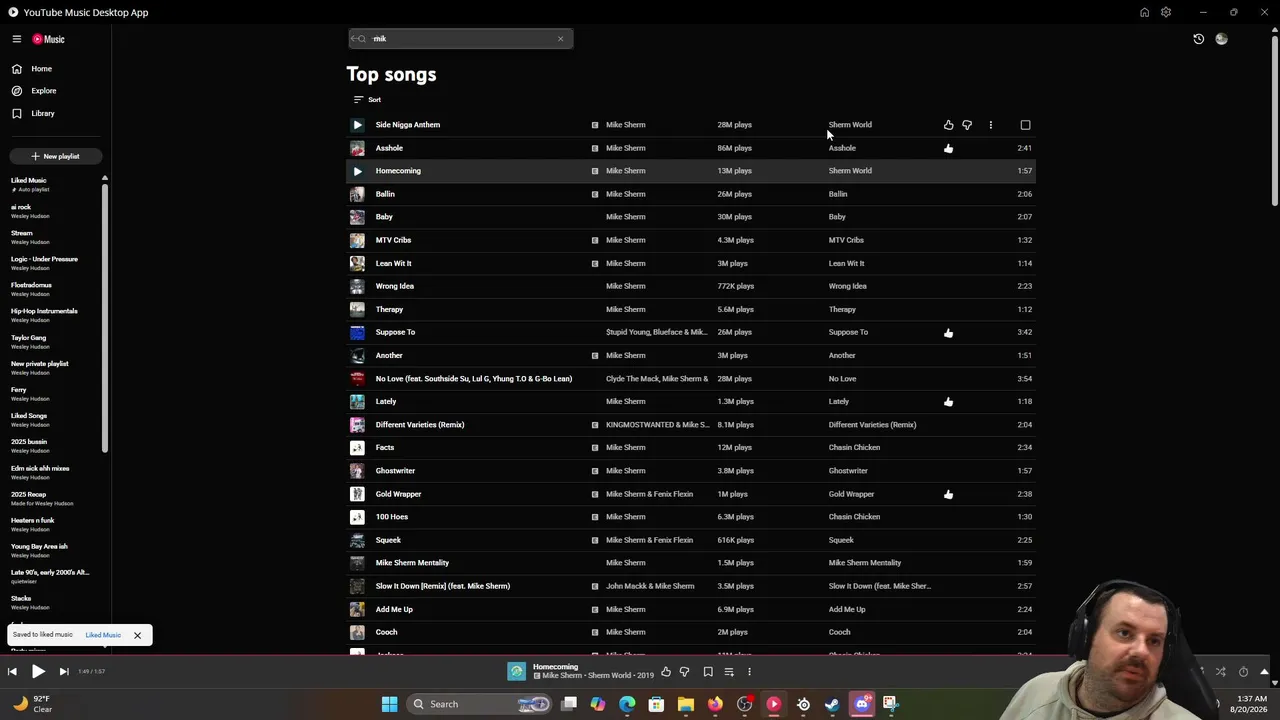Open the hamburger guide menu

tap(17, 39)
